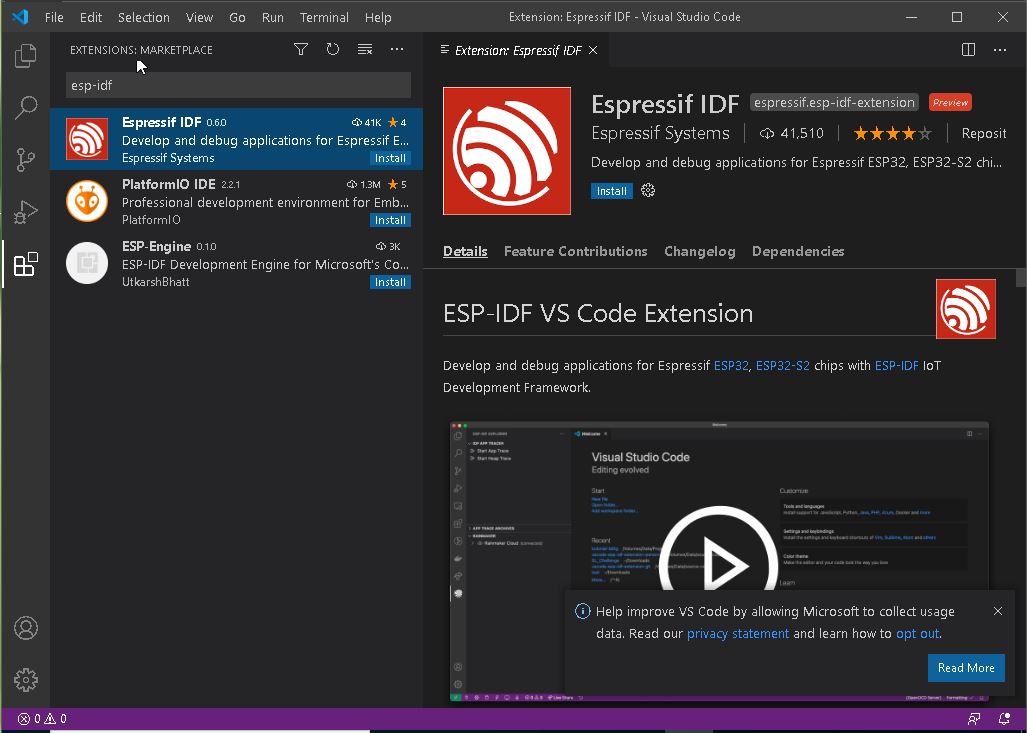
Task: Select the ESP-Engine extension row
Action: coord(236,263)
